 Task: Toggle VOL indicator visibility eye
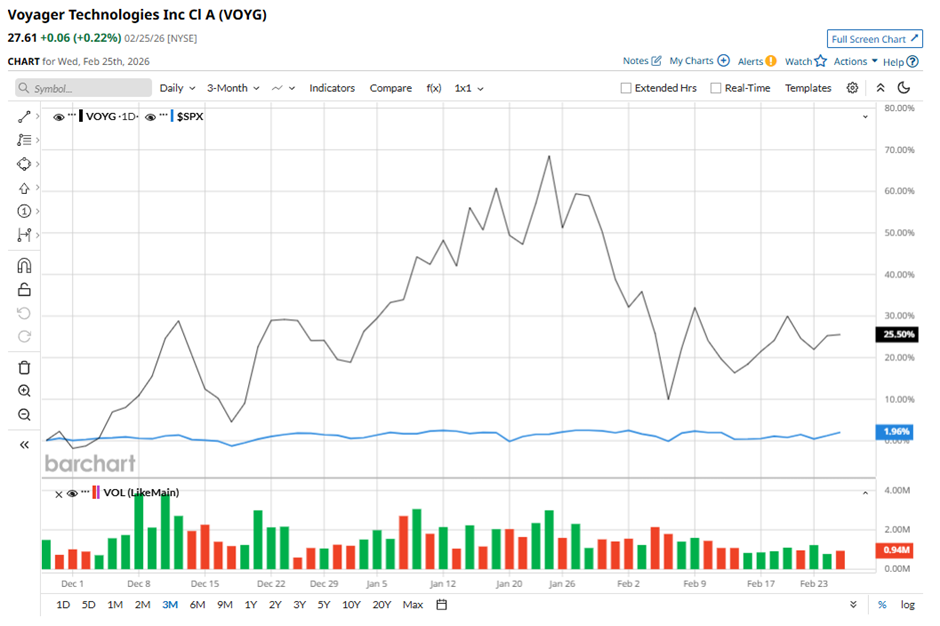click(x=73, y=493)
